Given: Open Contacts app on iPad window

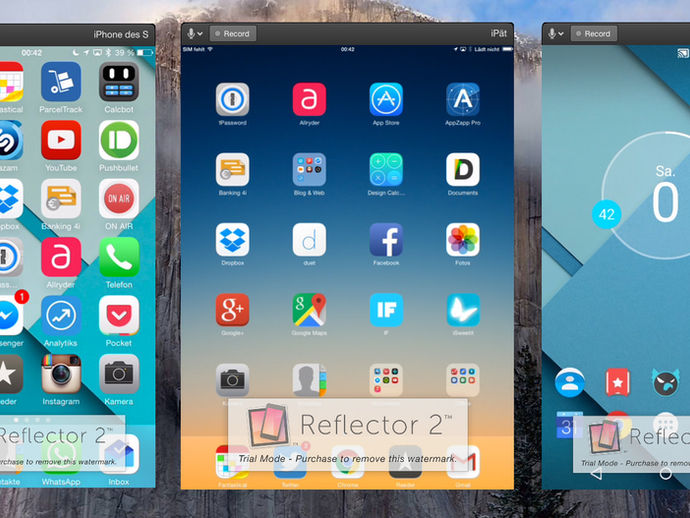Looking at the screenshot, I should coord(309,380).
